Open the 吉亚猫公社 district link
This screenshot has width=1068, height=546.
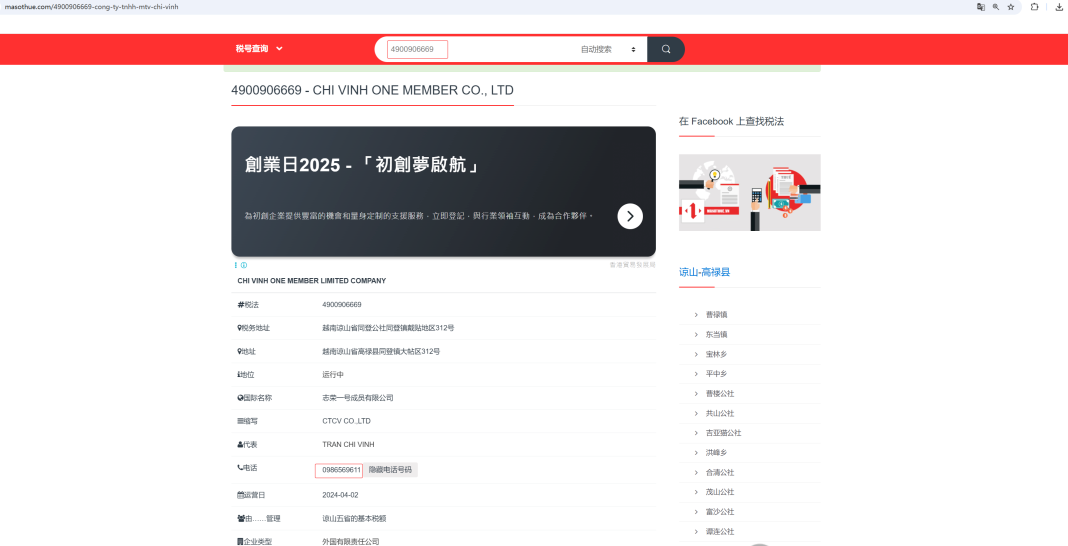click(723, 433)
